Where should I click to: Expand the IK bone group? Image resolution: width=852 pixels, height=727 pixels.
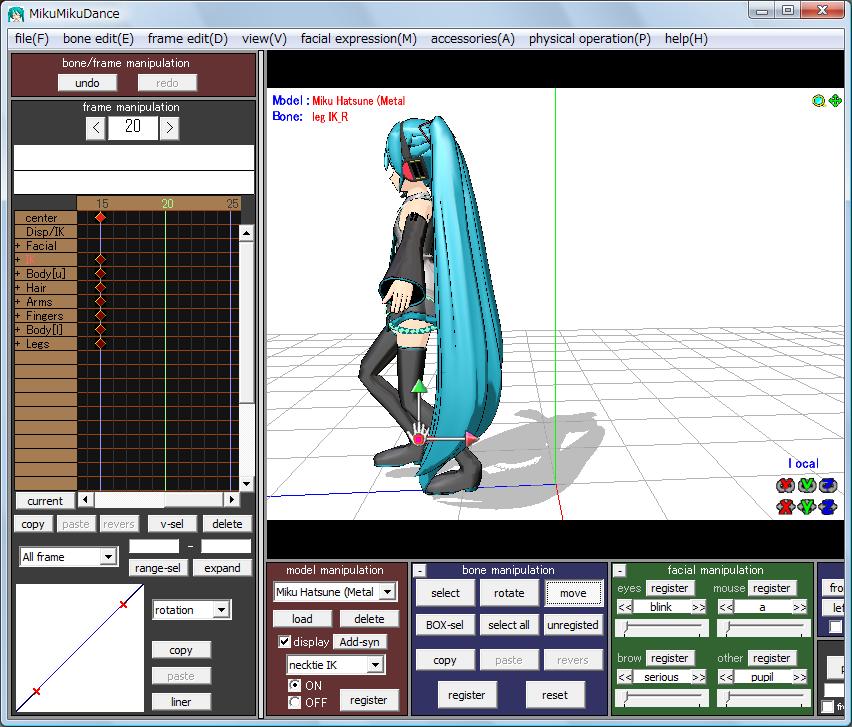[x=18, y=260]
